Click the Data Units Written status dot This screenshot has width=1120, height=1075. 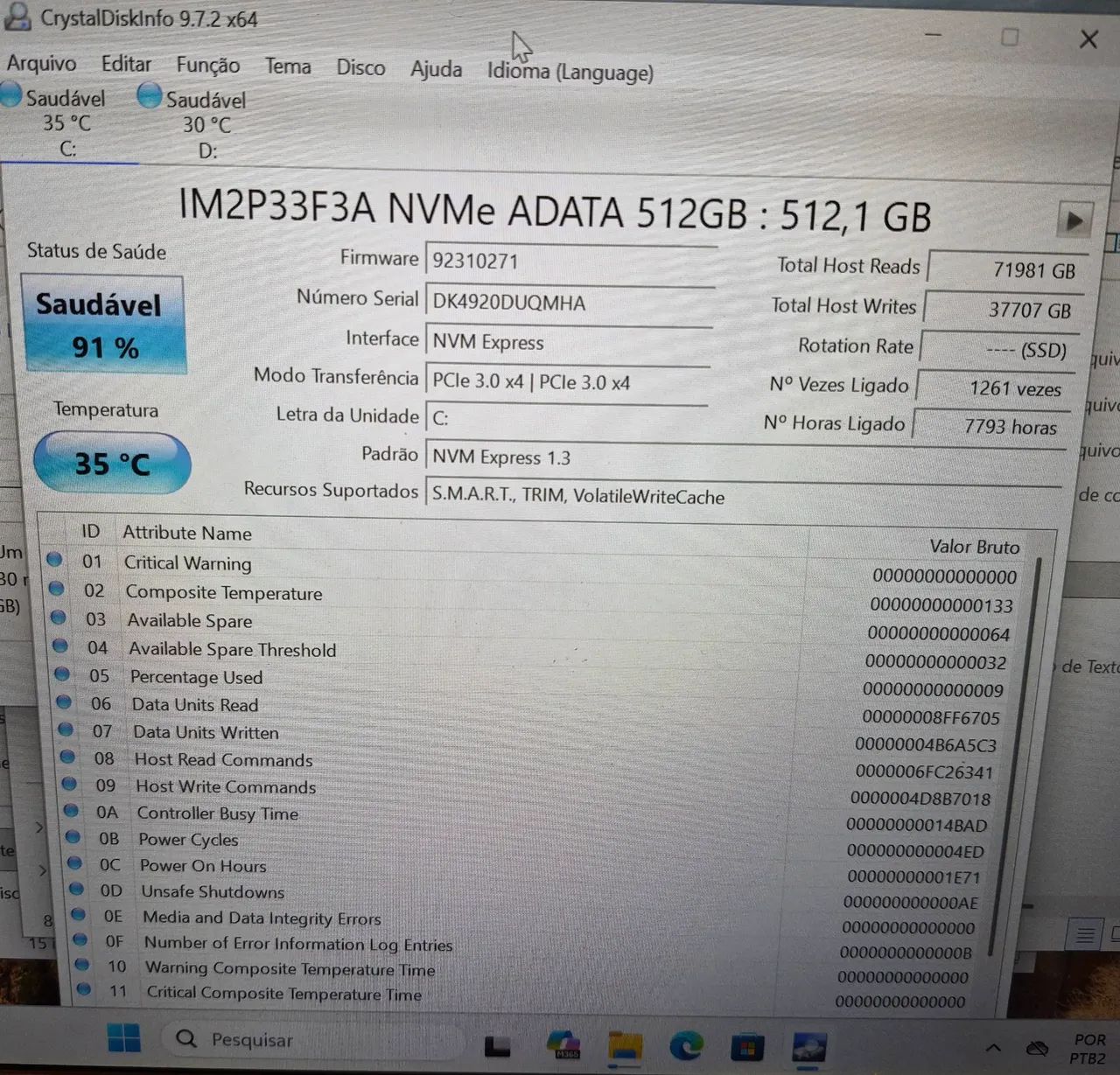pyautogui.click(x=66, y=729)
